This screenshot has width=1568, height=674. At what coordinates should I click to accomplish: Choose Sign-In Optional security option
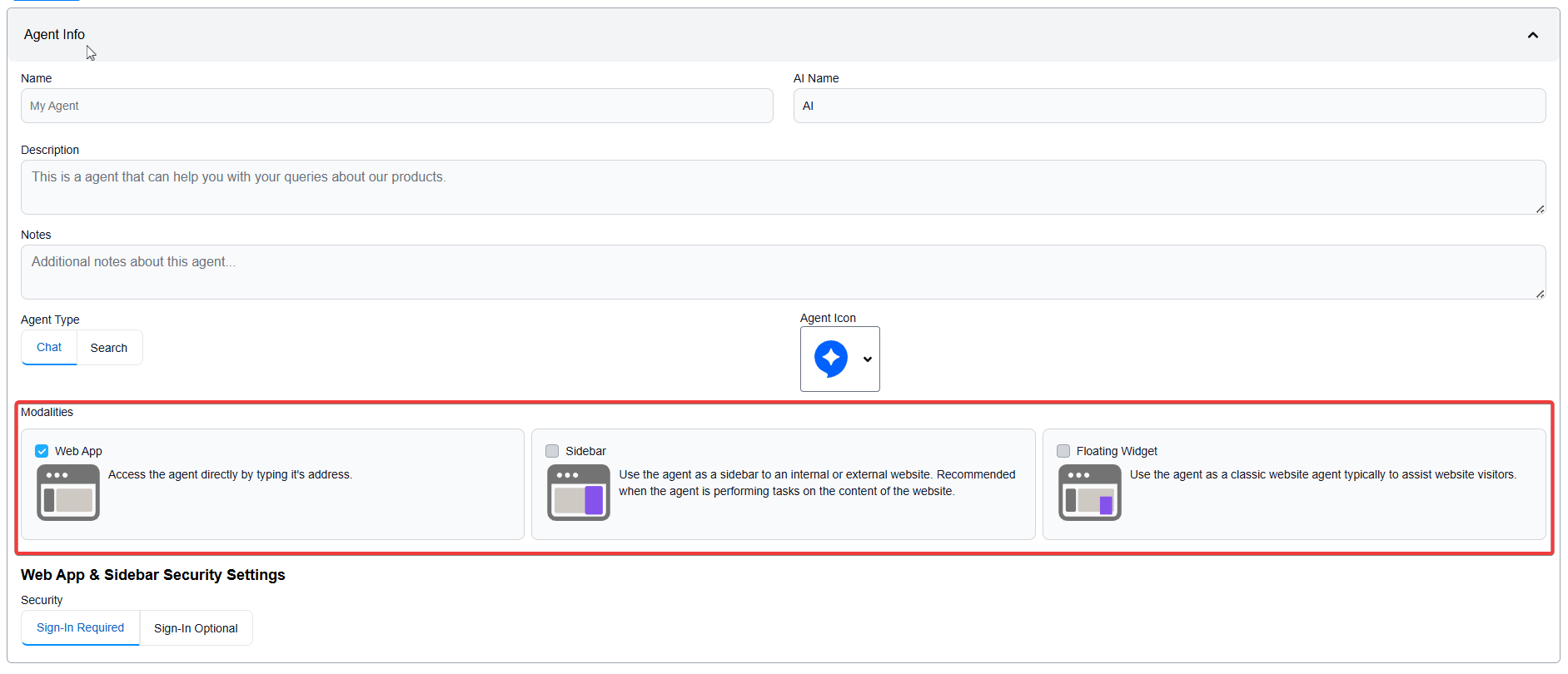click(196, 628)
